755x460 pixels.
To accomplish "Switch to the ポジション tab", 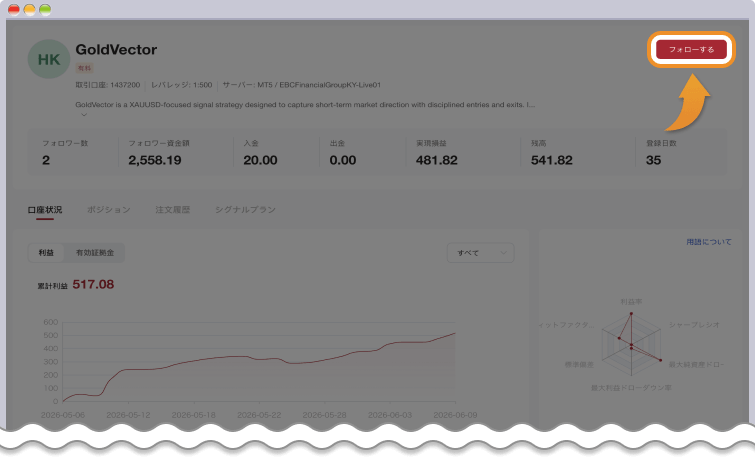I will (109, 210).
